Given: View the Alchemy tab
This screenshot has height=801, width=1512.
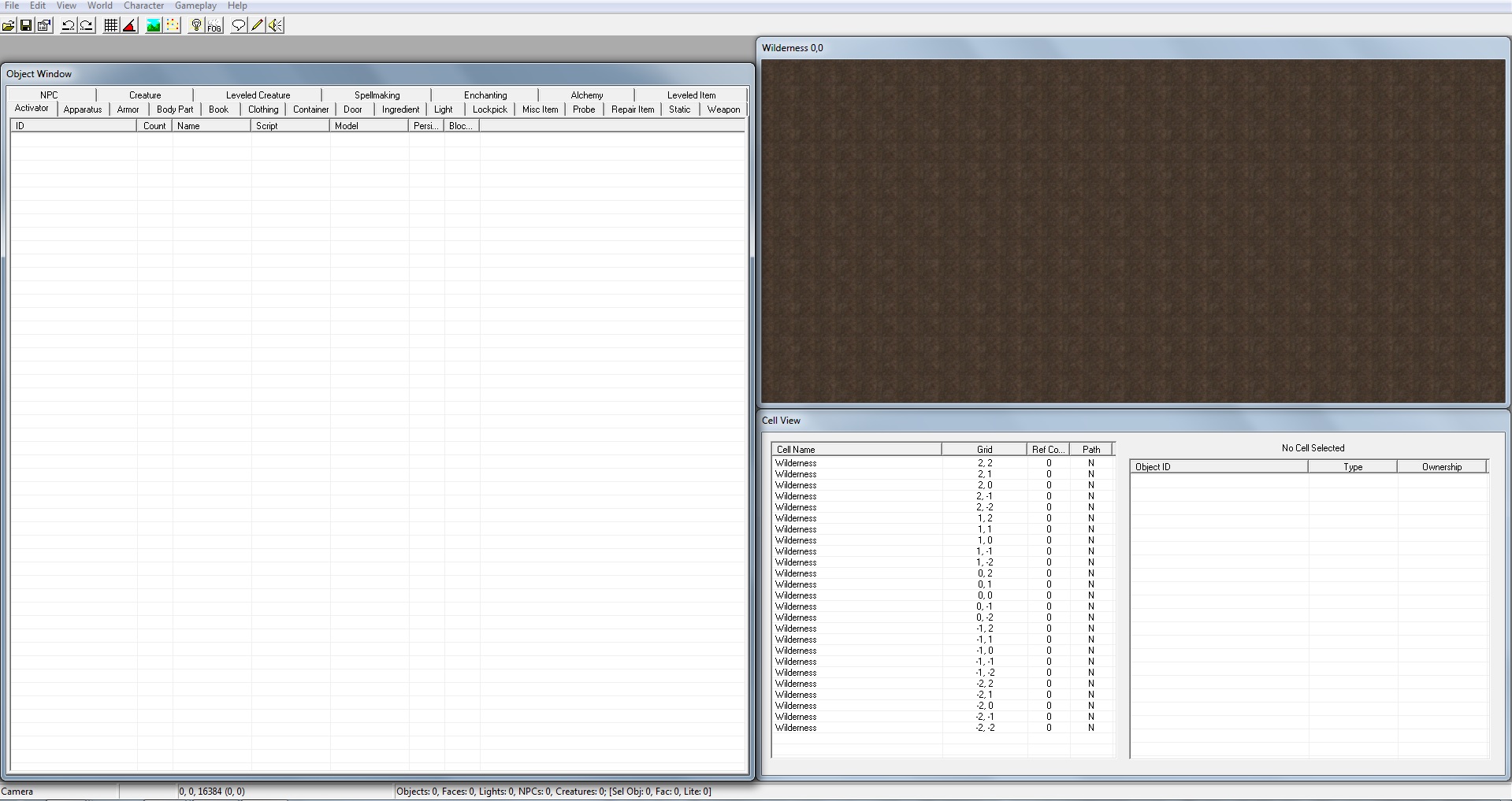Looking at the screenshot, I should [587, 95].
